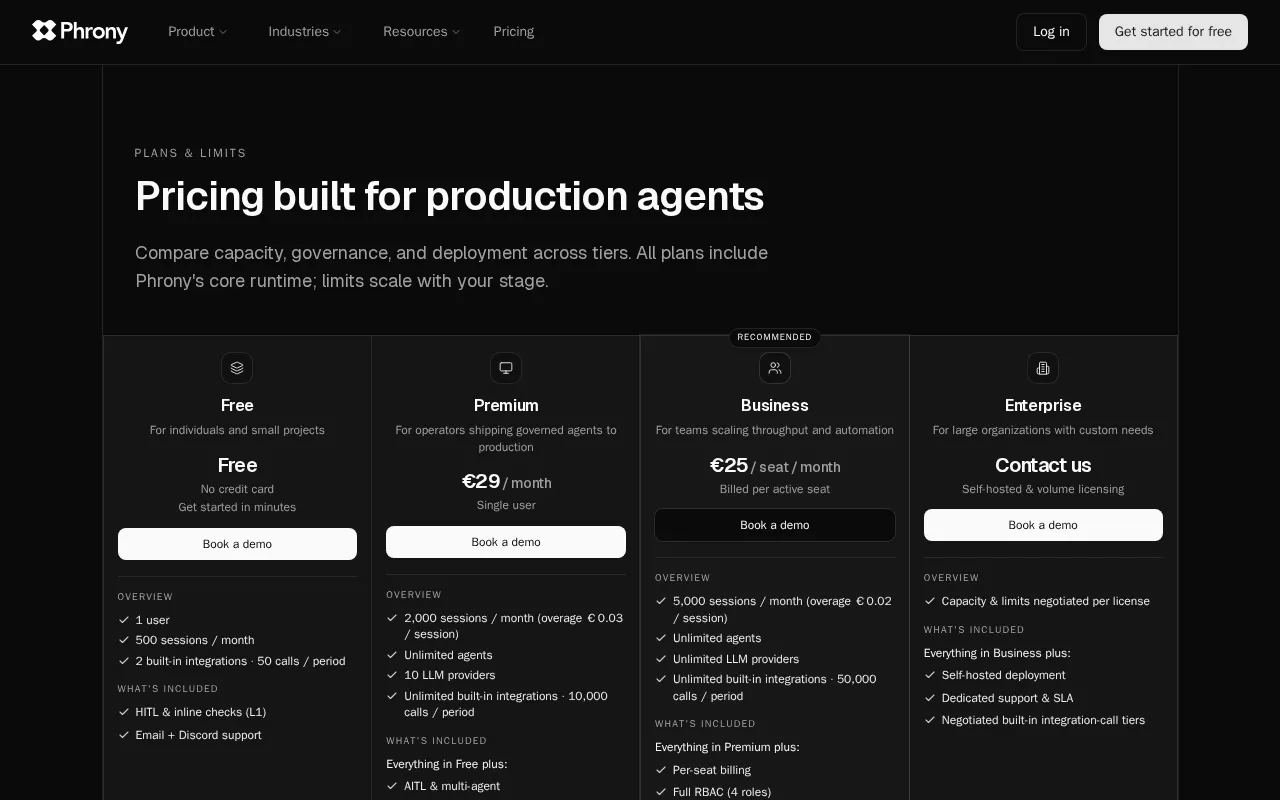Book a demo for Free plan
1280x800 pixels.
pos(237,544)
